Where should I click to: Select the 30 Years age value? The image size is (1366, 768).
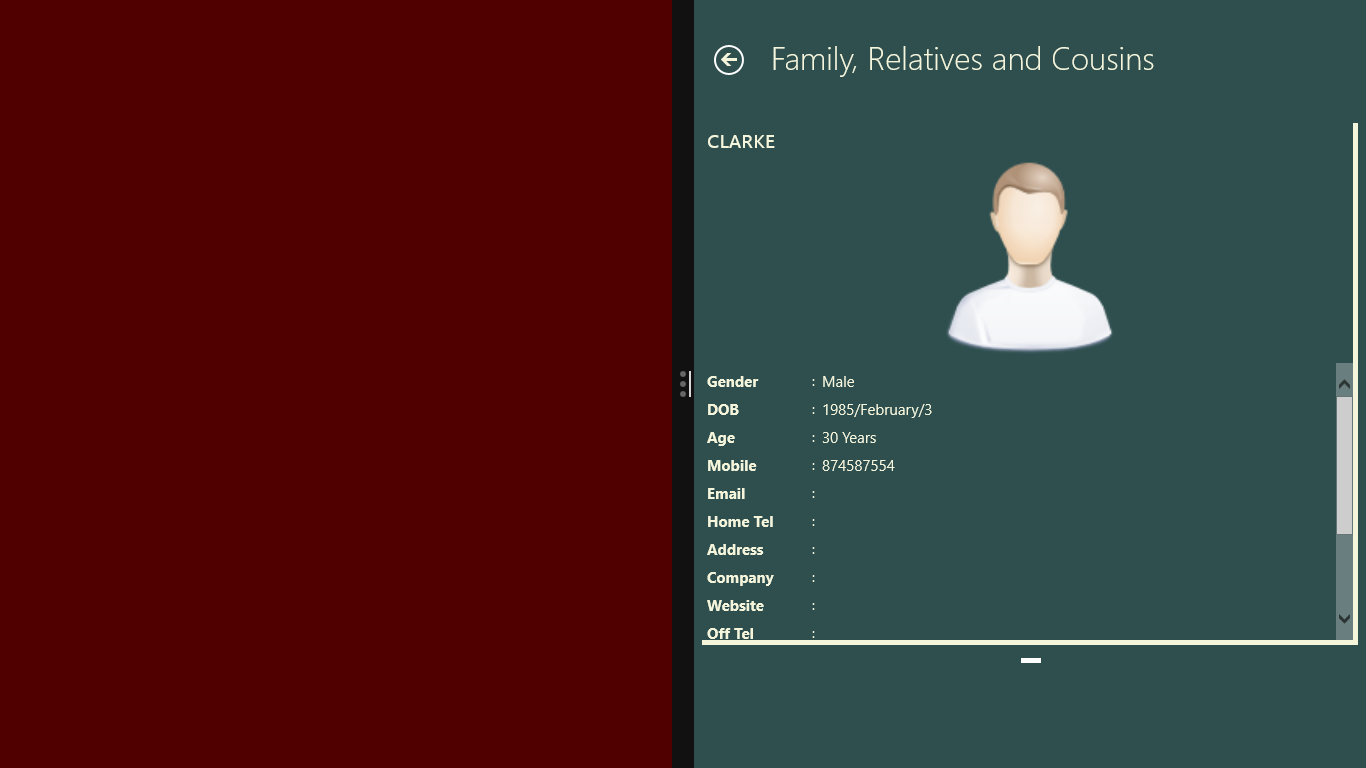click(849, 438)
